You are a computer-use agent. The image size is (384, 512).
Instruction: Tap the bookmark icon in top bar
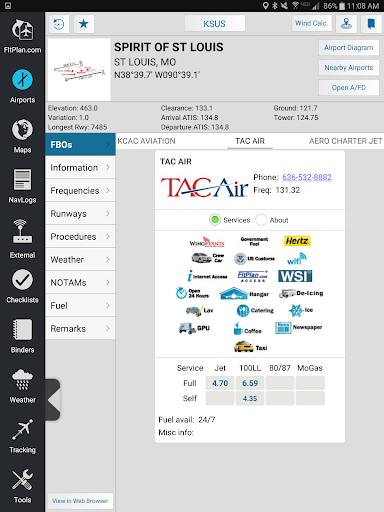tap(371, 24)
